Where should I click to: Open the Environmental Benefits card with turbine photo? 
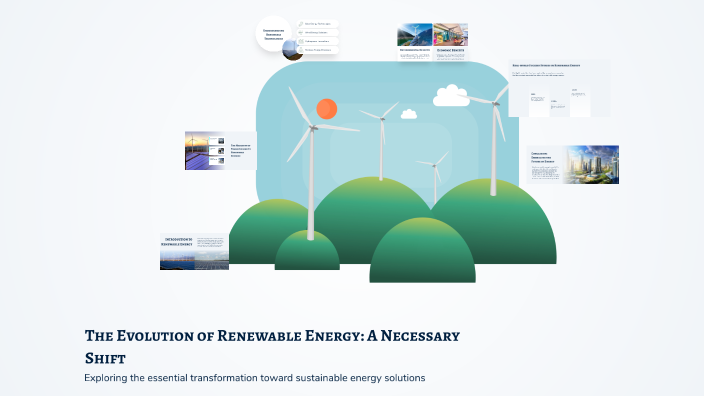(415, 42)
